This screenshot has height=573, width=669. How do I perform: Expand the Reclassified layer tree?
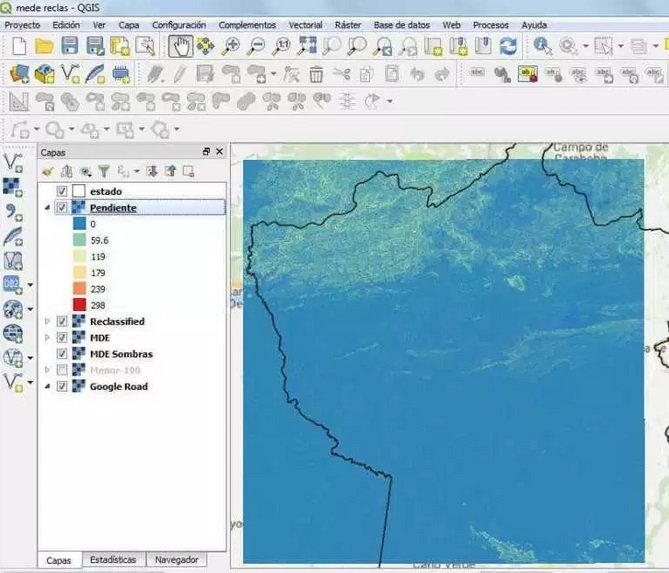click(x=48, y=322)
